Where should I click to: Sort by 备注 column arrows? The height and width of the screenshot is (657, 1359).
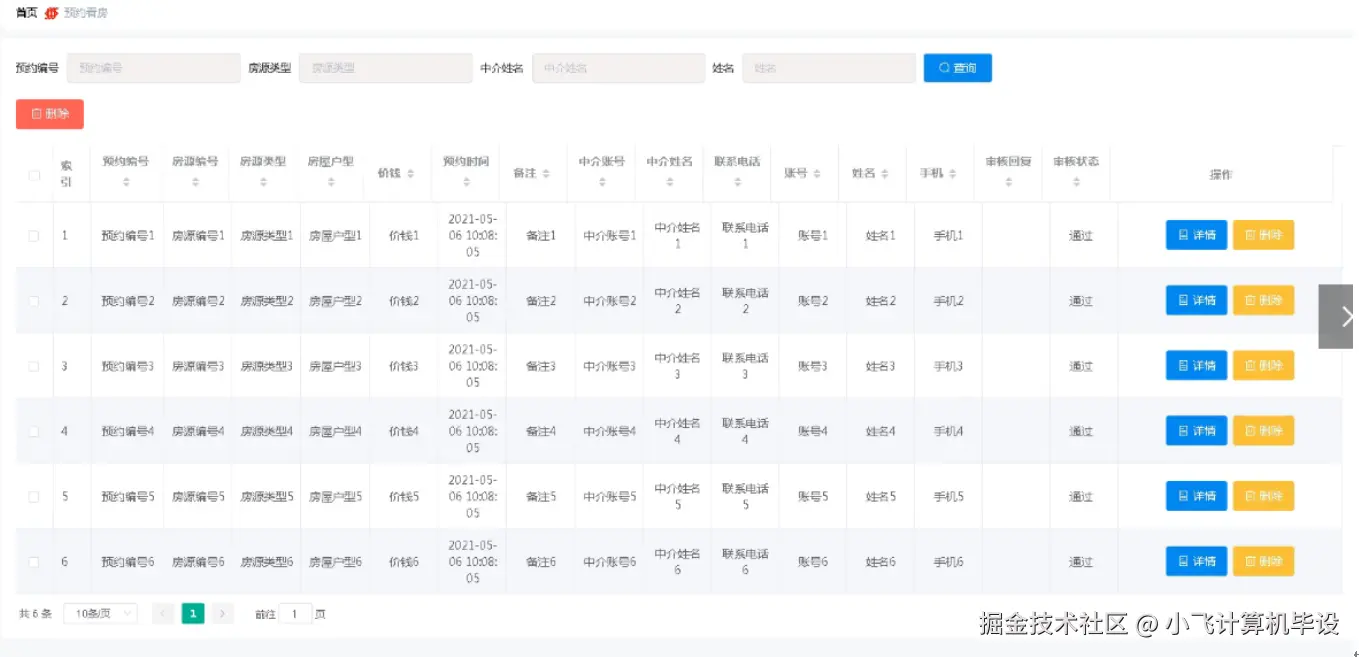[x=546, y=174]
